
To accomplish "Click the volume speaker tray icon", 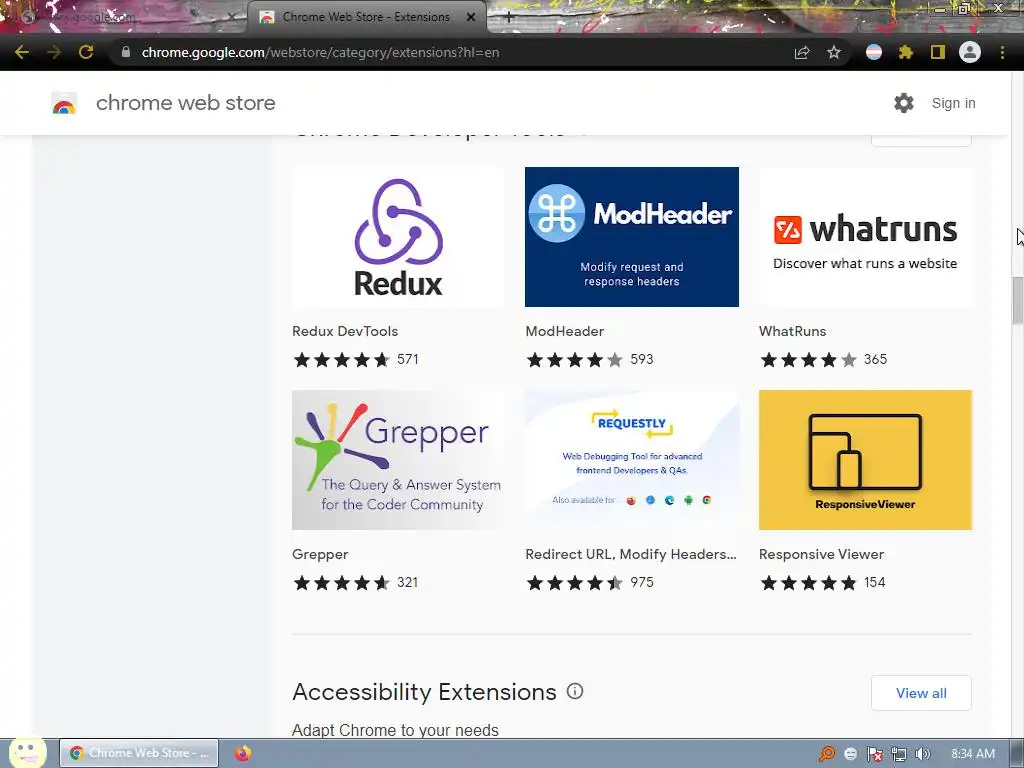I will (923, 754).
